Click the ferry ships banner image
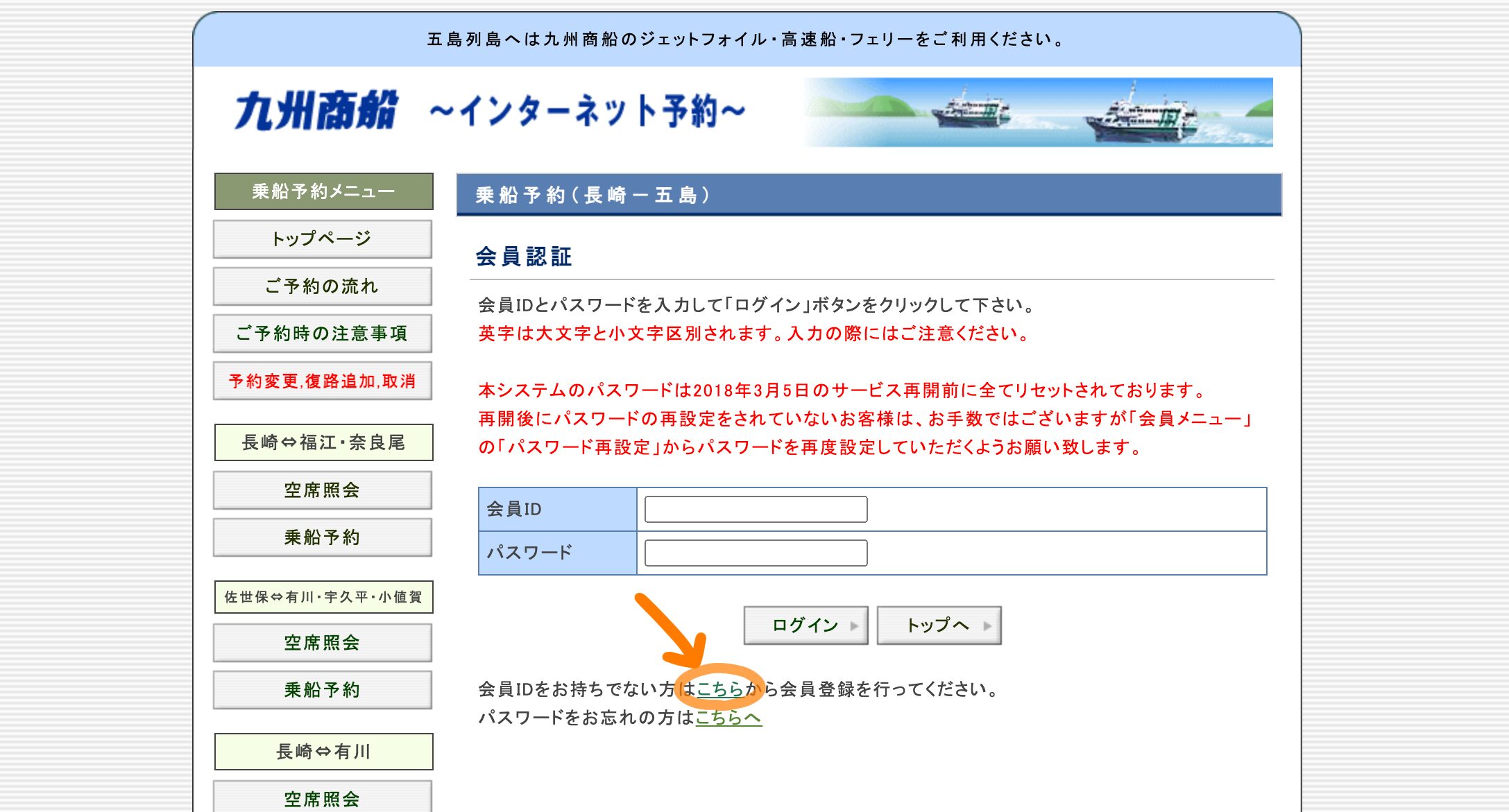This screenshot has width=1509, height=812. [1039, 112]
